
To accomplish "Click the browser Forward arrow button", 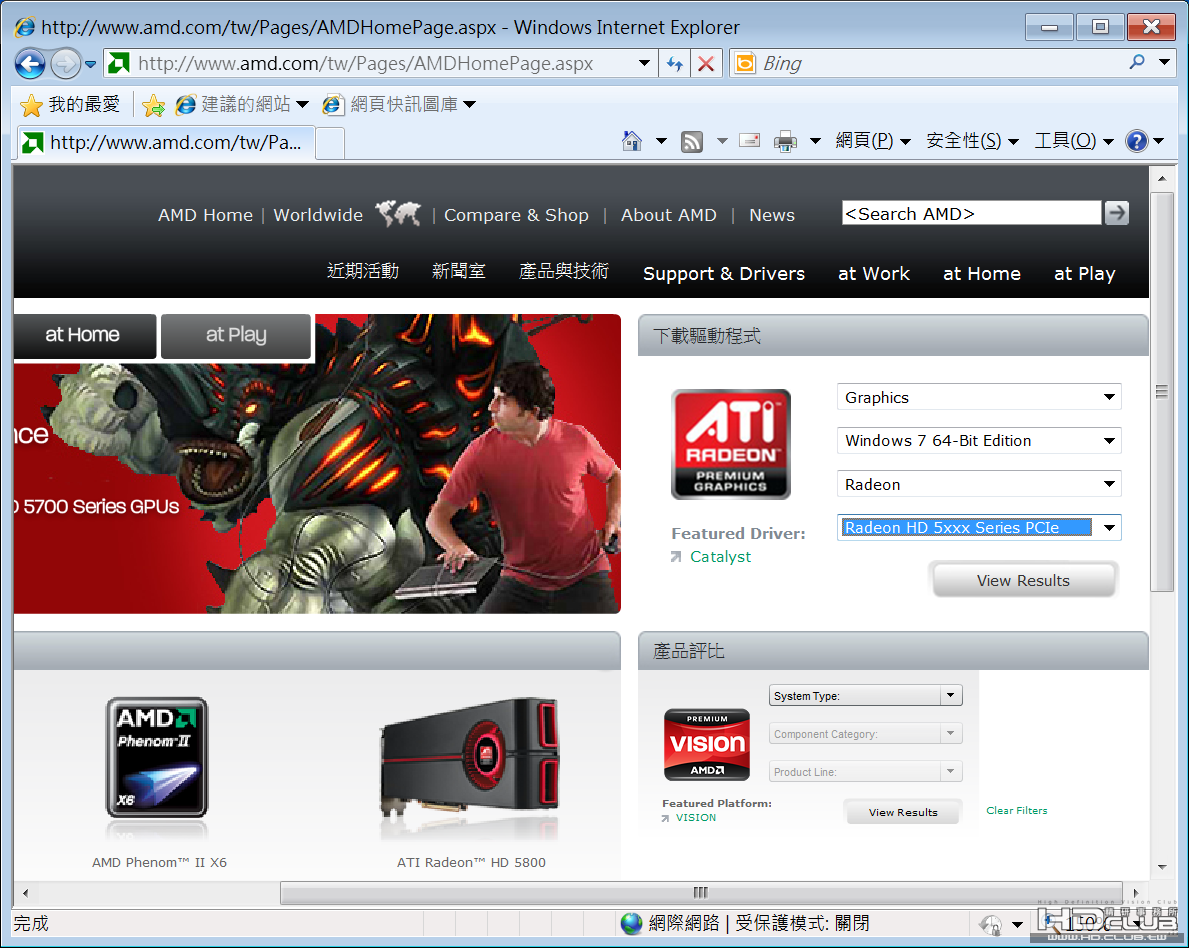I will pos(66,64).
